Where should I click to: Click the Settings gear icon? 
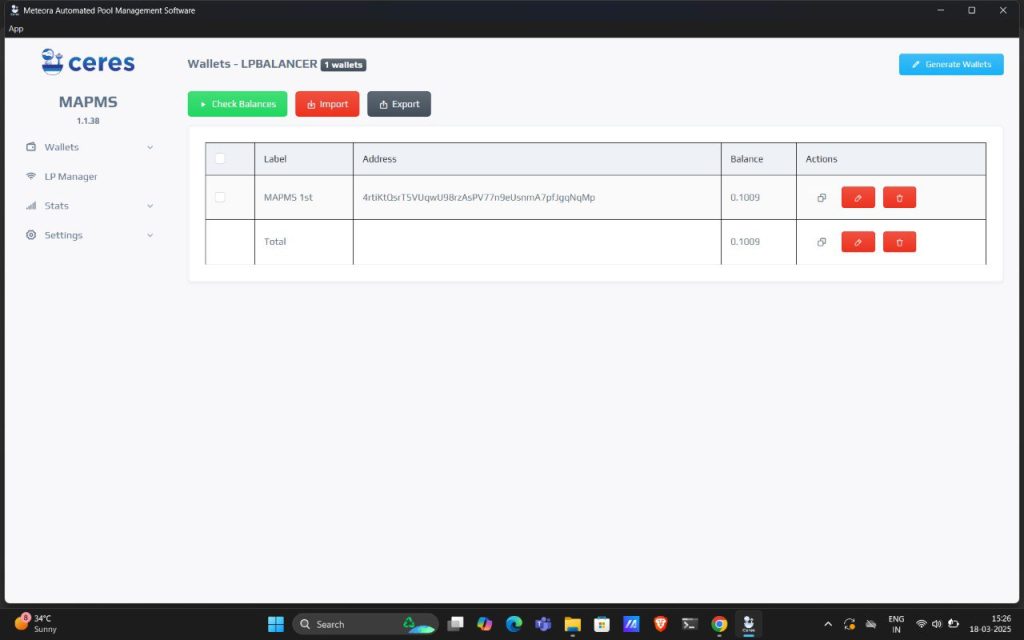31,235
